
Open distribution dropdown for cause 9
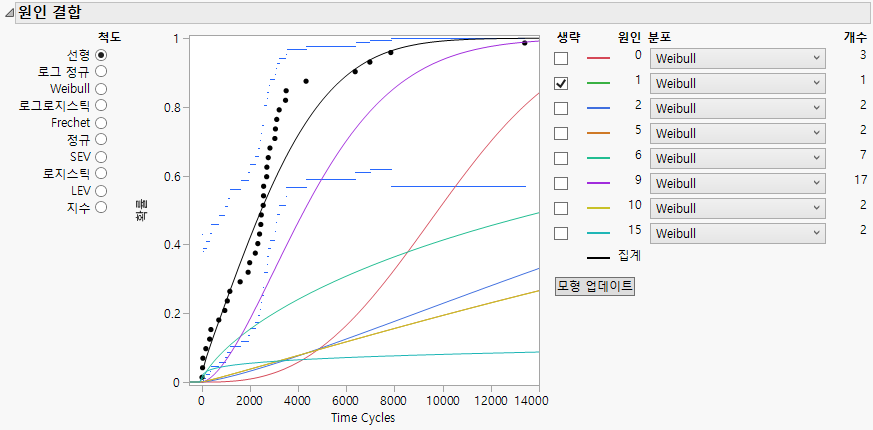point(738,183)
